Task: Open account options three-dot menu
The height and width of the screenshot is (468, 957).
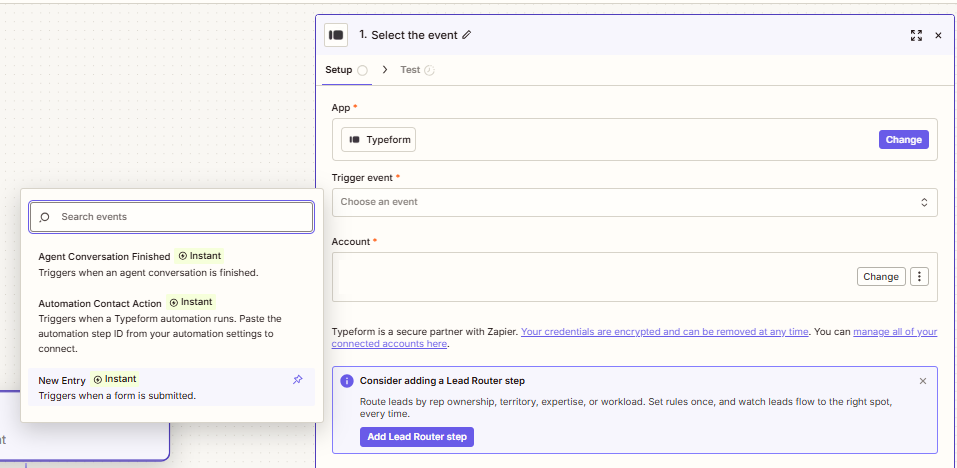Action: tap(919, 276)
